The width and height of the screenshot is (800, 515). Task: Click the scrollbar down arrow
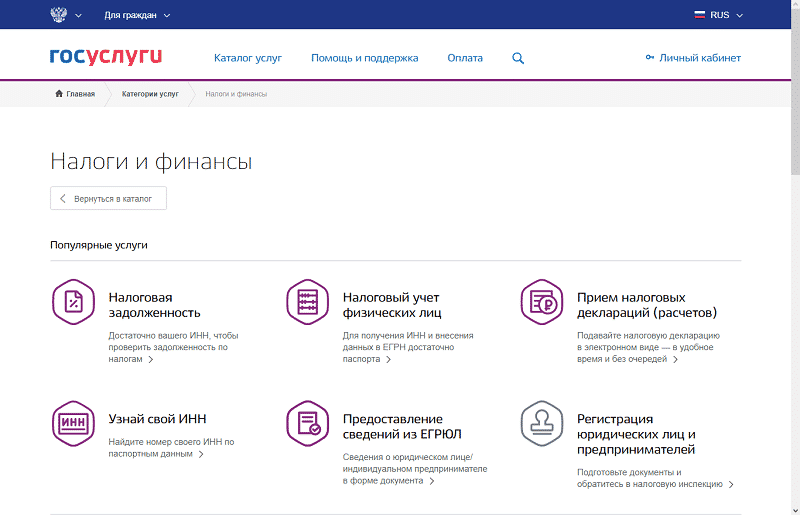(795, 510)
